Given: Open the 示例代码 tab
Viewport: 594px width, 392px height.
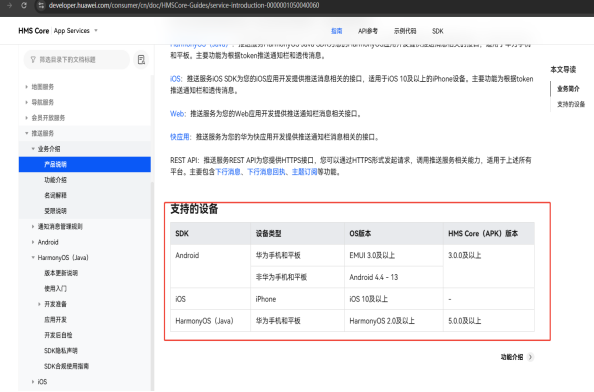Looking at the screenshot, I should pyautogui.click(x=405, y=31).
